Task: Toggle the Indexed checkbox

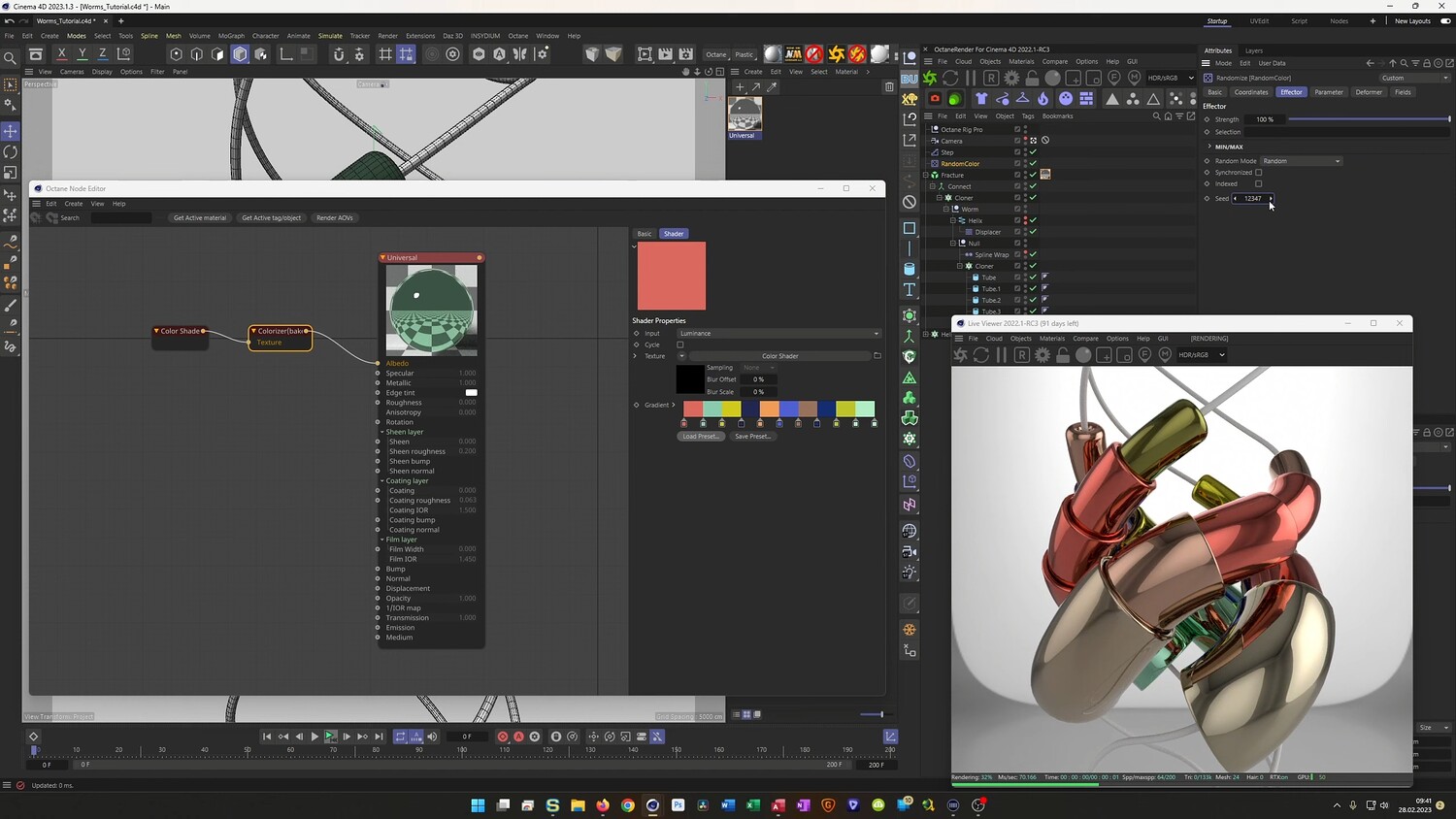Action: (1259, 183)
